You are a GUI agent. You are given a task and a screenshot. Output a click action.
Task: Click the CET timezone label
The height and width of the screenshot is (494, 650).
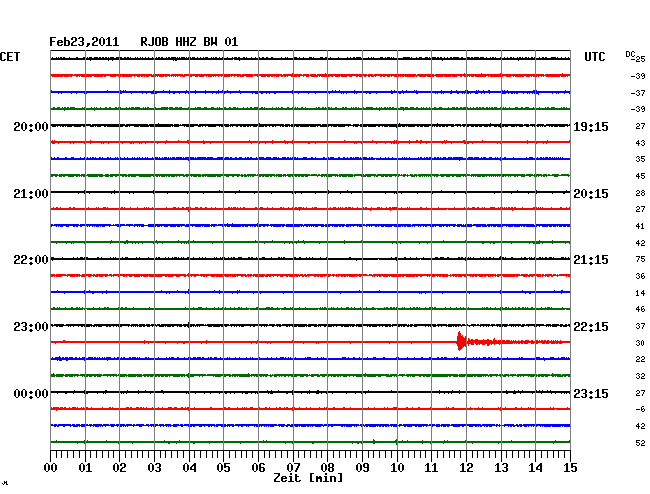(x=10, y=57)
